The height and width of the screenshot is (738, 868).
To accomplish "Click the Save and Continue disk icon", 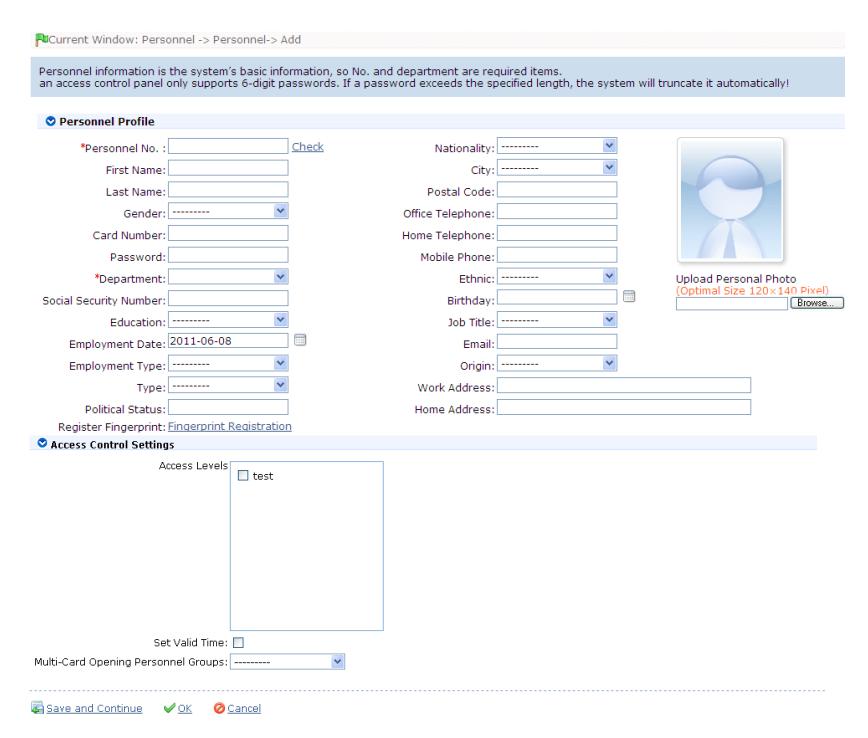I will (x=37, y=708).
